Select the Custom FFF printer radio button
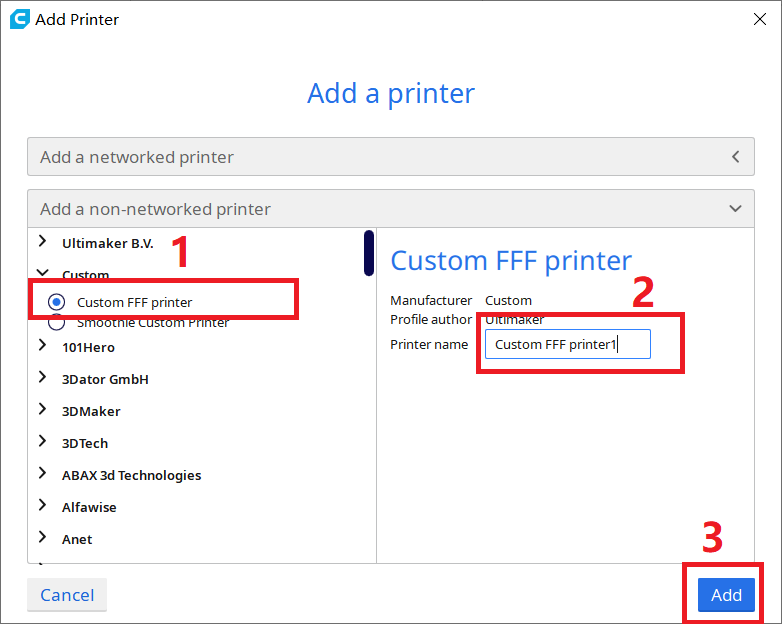The image size is (782, 624). (x=56, y=302)
